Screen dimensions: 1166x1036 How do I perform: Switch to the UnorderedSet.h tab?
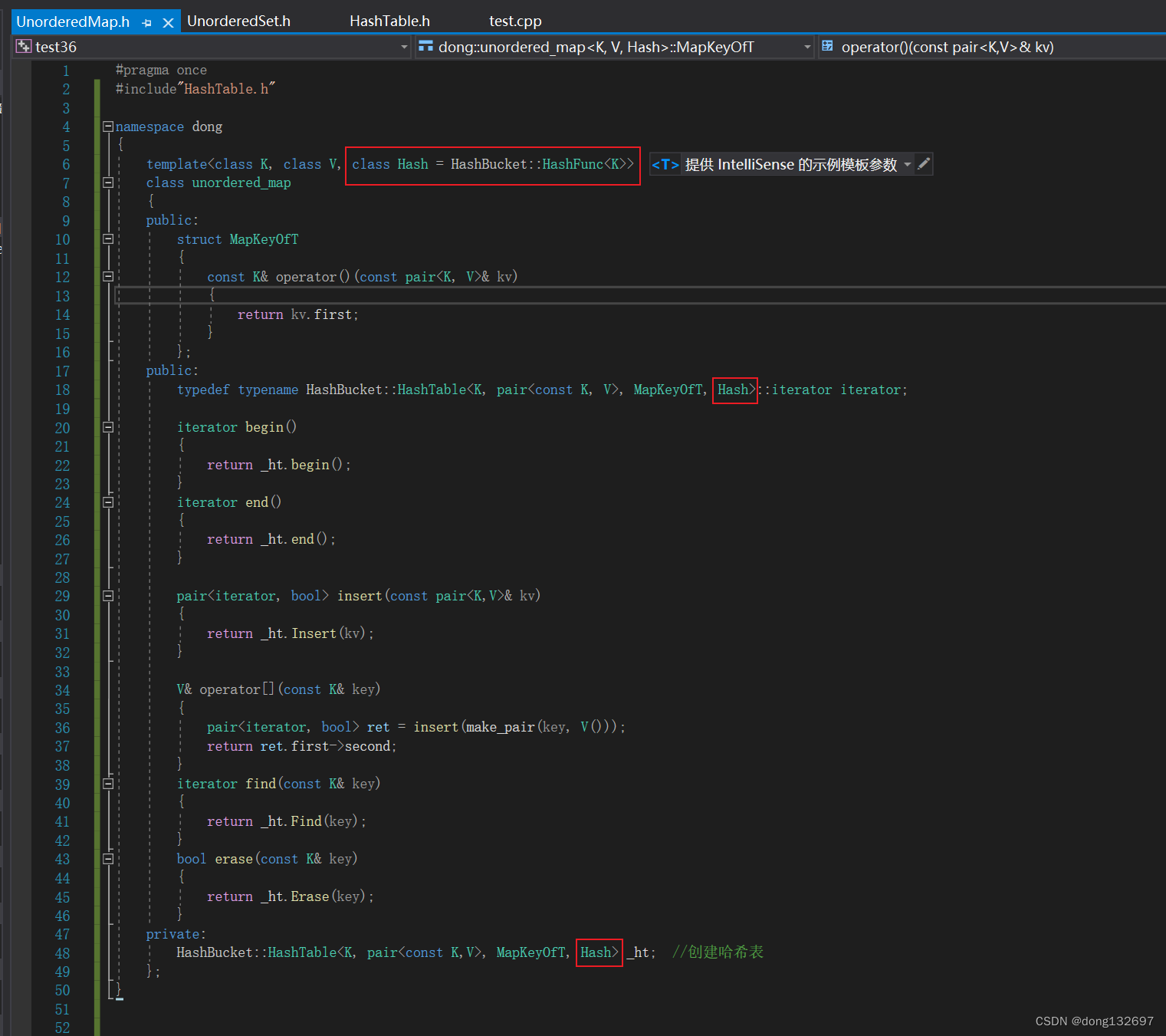coord(238,21)
